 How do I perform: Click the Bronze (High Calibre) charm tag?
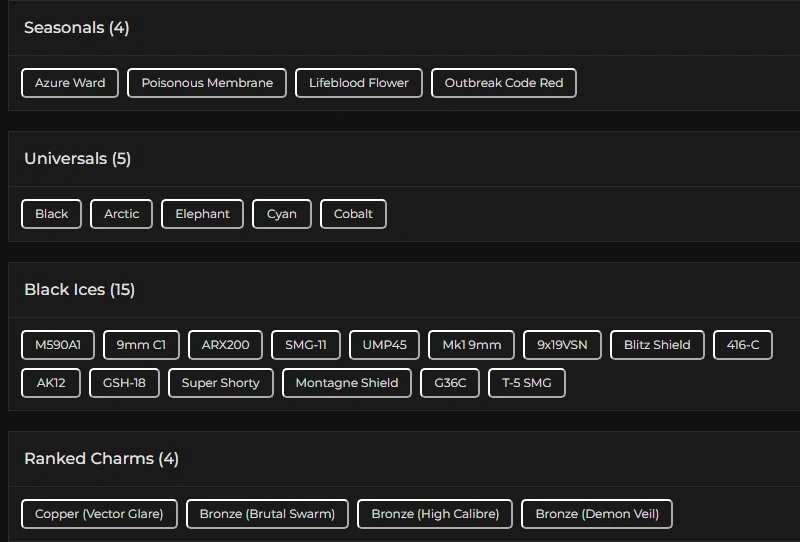pyautogui.click(x=435, y=514)
